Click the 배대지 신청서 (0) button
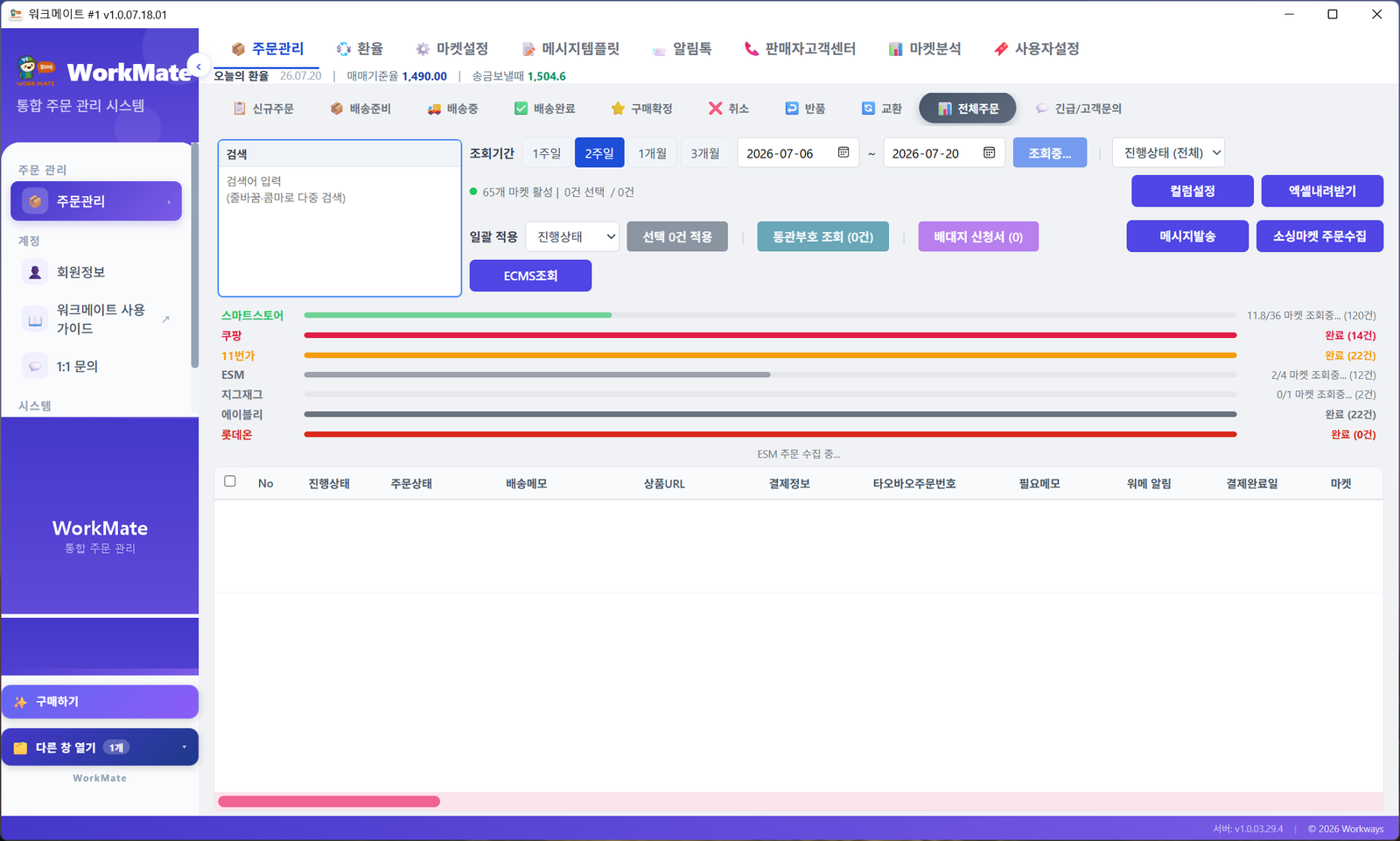Screen dimensions: 1400x841 point(978,237)
